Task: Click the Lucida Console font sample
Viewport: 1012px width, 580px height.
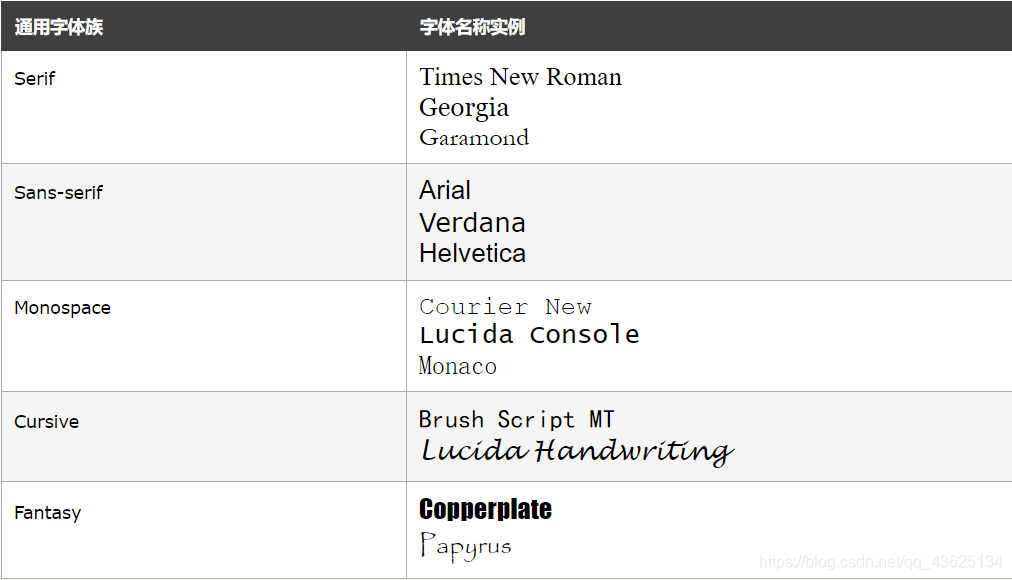Action: click(529, 334)
